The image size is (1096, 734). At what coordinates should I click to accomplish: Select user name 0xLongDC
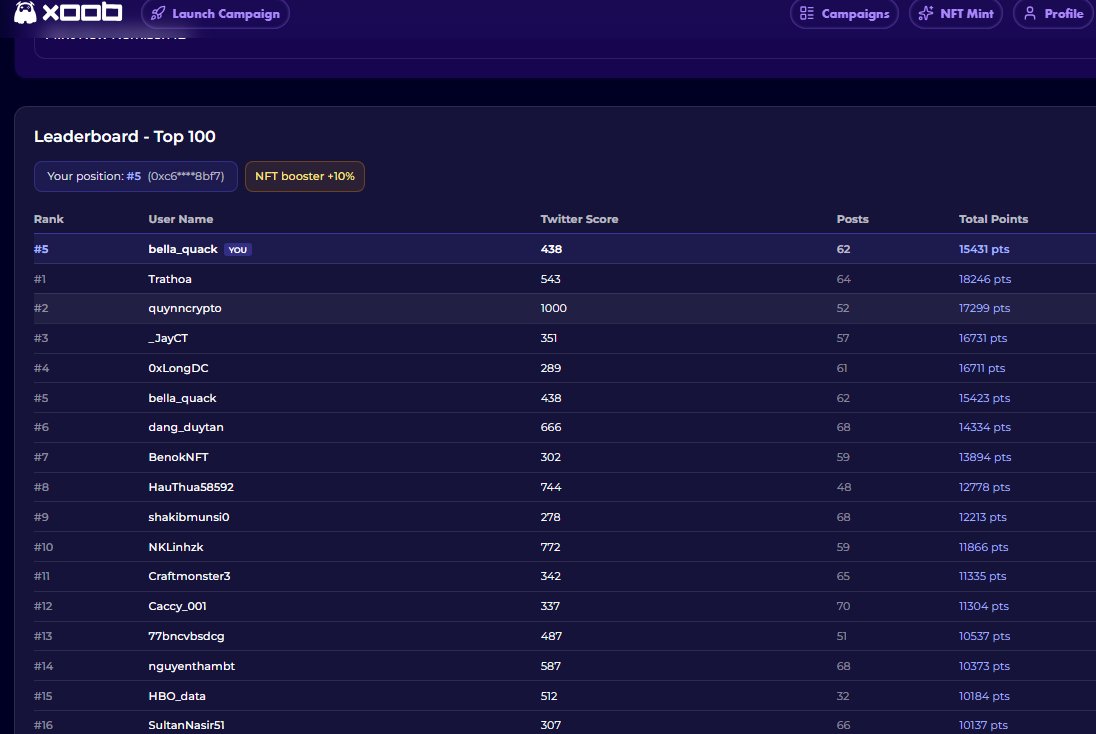(x=178, y=368)
